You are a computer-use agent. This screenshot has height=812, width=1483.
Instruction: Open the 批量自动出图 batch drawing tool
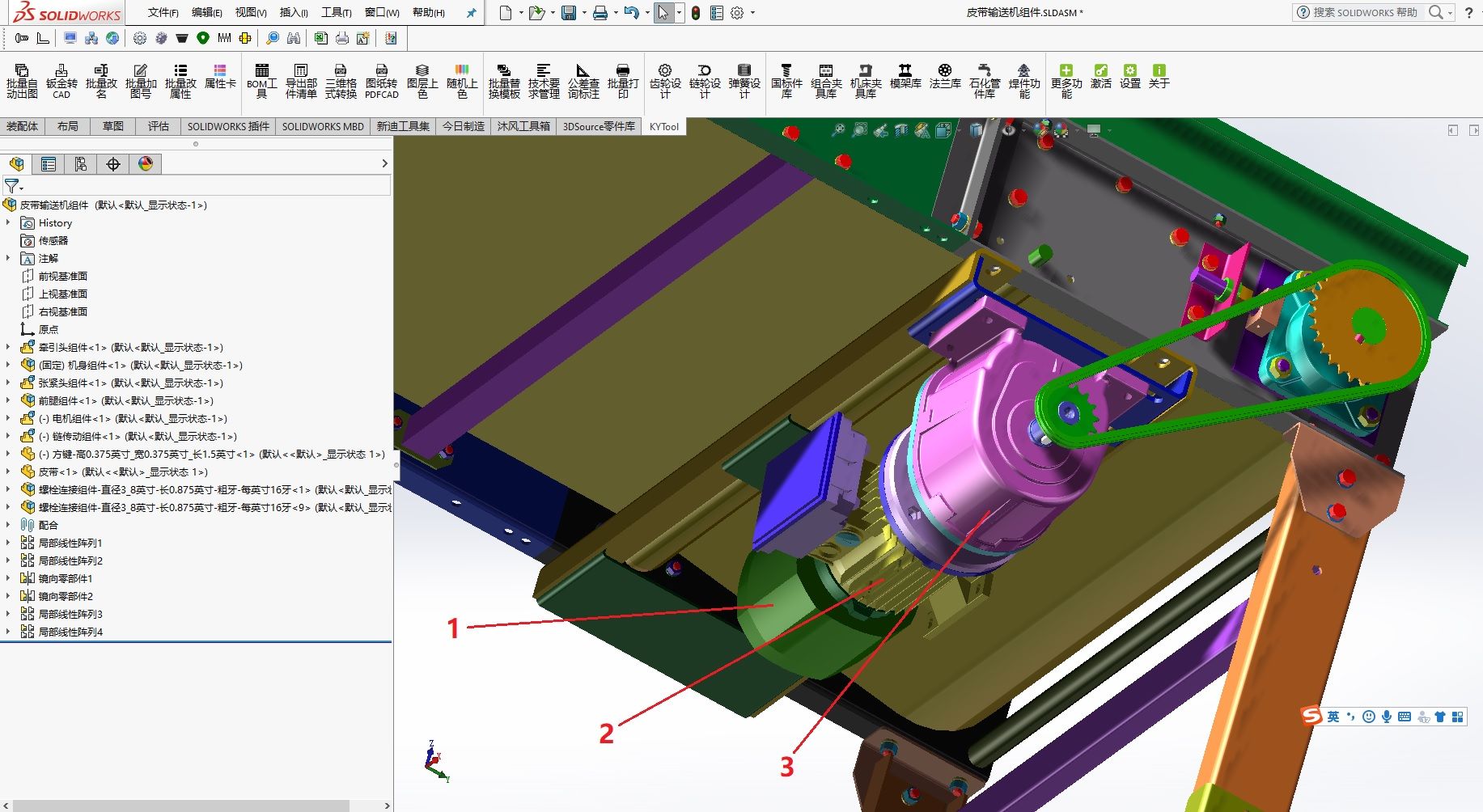[22, 81]
